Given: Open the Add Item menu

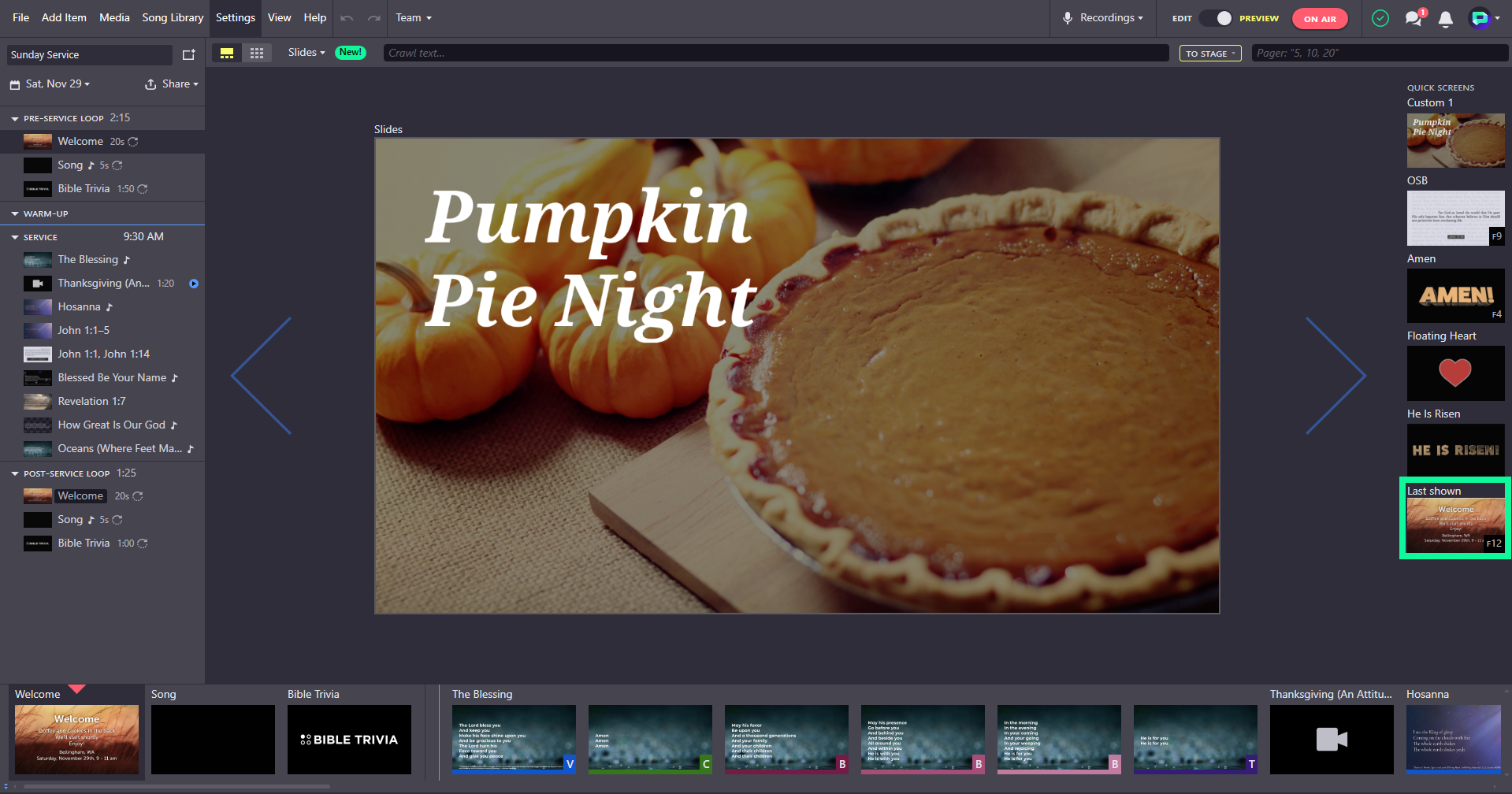Looking at the screenshot, I should [64, 17].
